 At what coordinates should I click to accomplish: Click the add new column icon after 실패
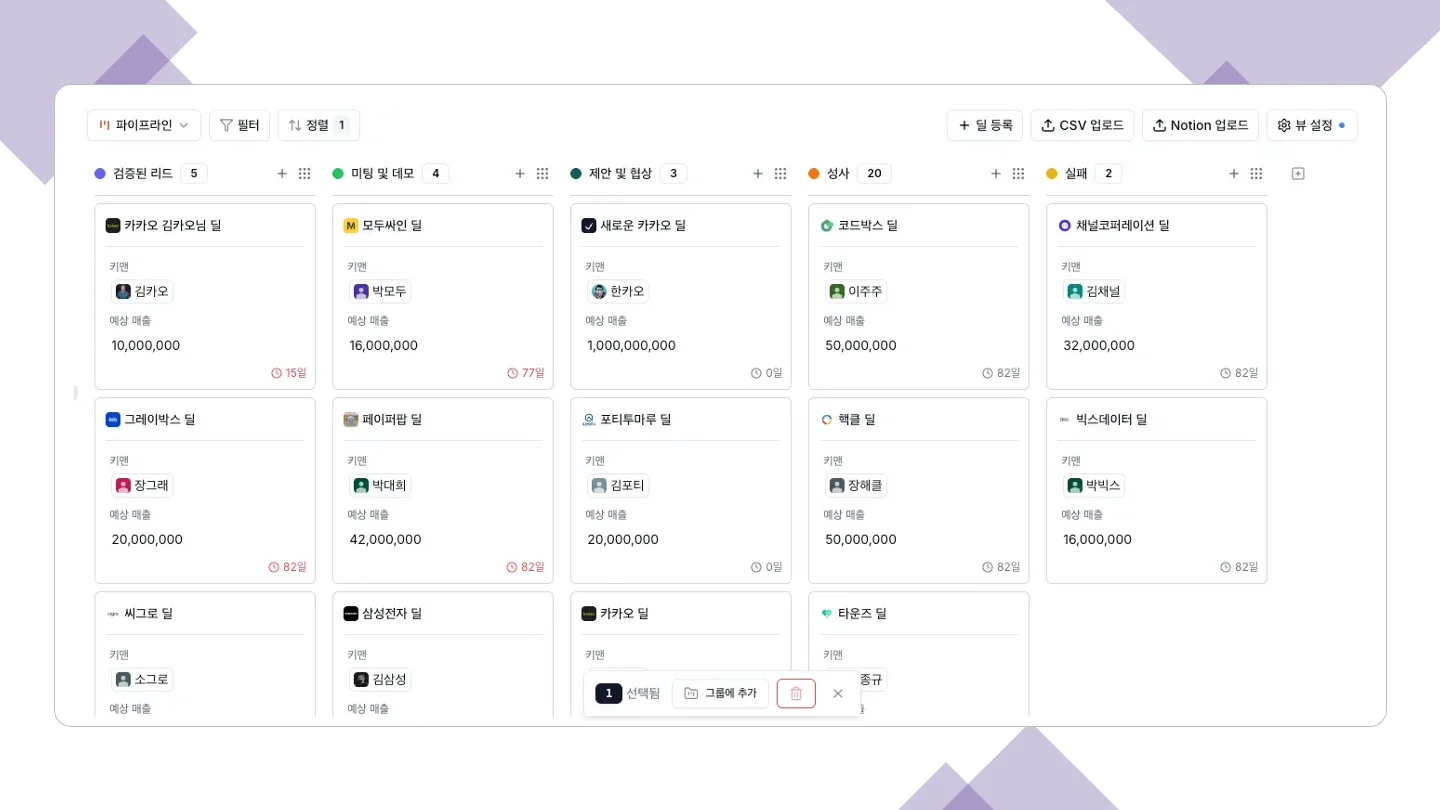(x=1298, y=173)
